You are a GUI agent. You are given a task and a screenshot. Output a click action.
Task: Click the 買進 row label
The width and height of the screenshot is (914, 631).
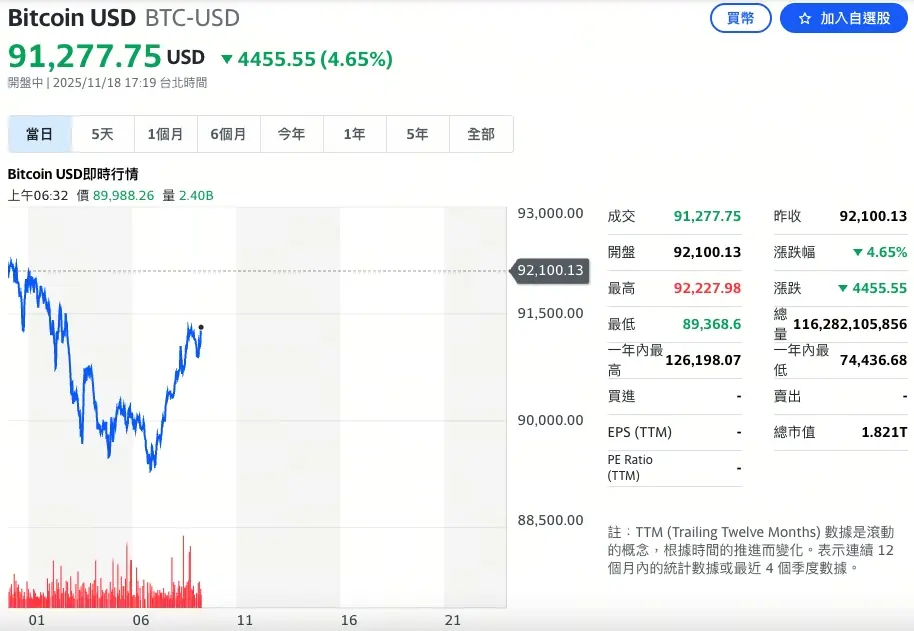click(x=621, y=396)
